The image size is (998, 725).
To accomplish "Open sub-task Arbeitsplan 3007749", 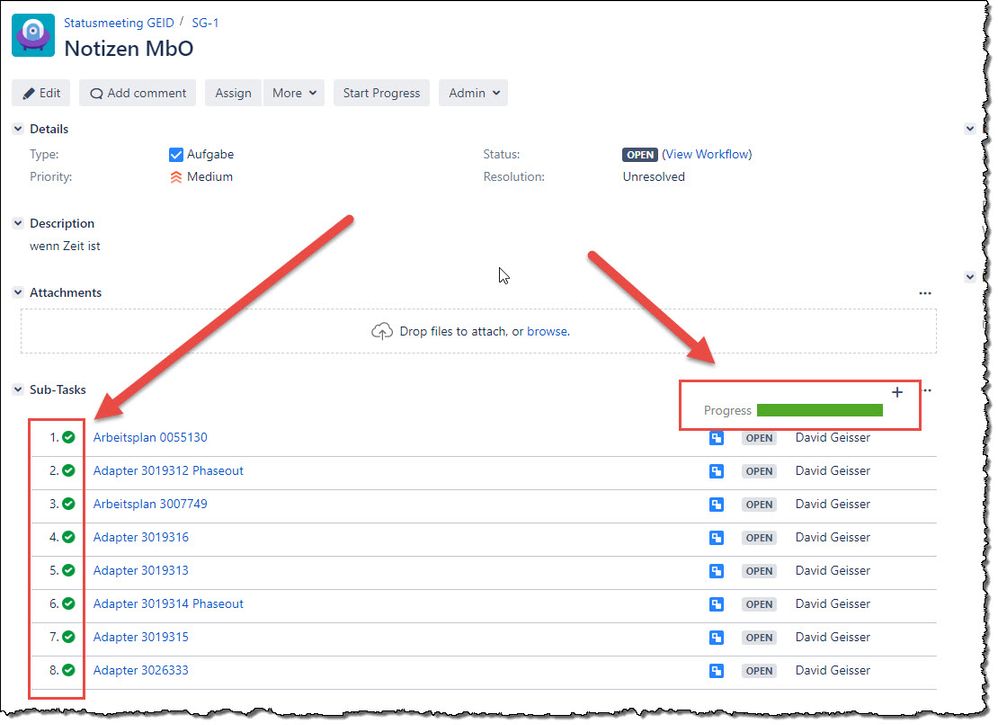I will pos(150,503).
